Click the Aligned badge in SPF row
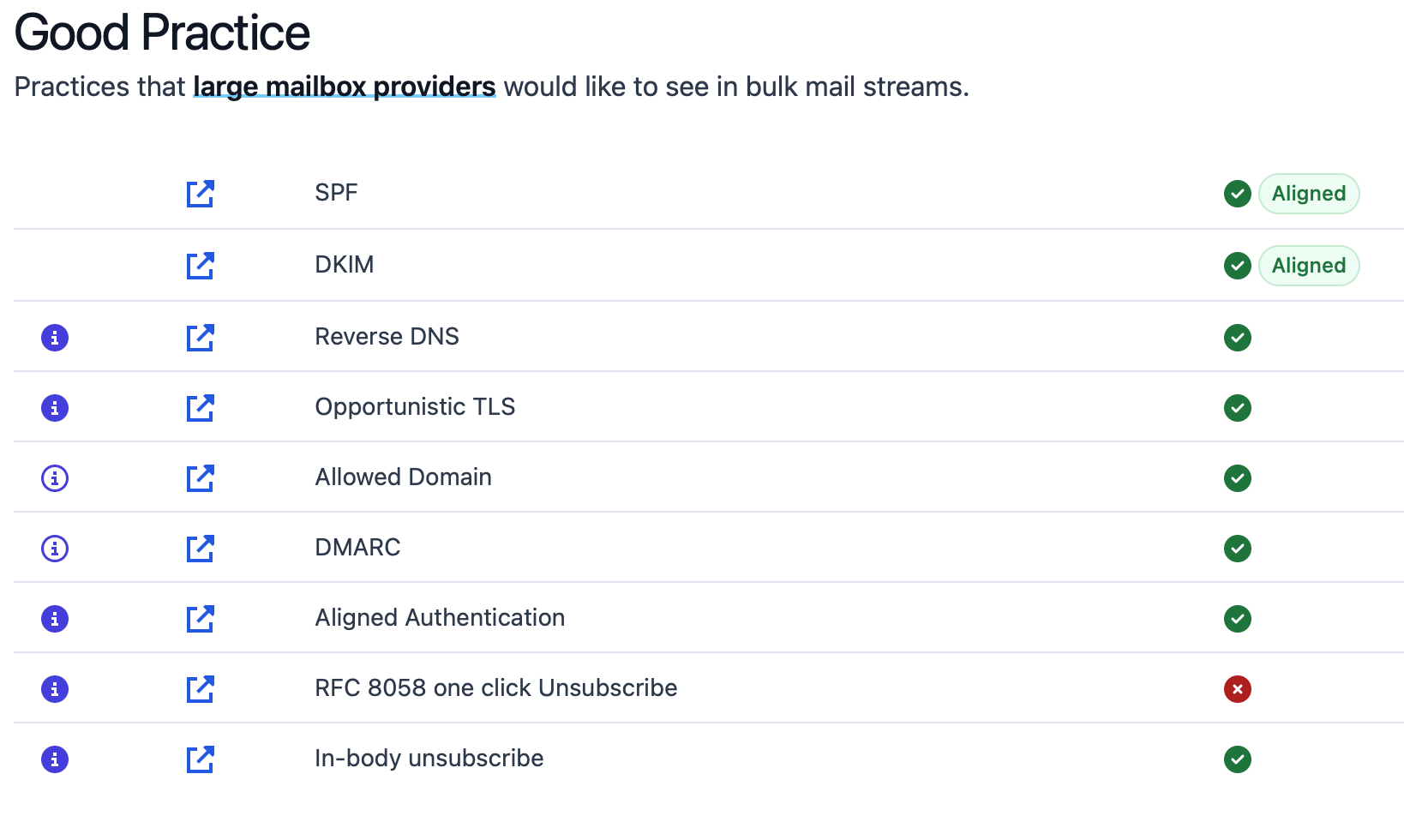The image size is (1404, 840). coord(1308,194)
